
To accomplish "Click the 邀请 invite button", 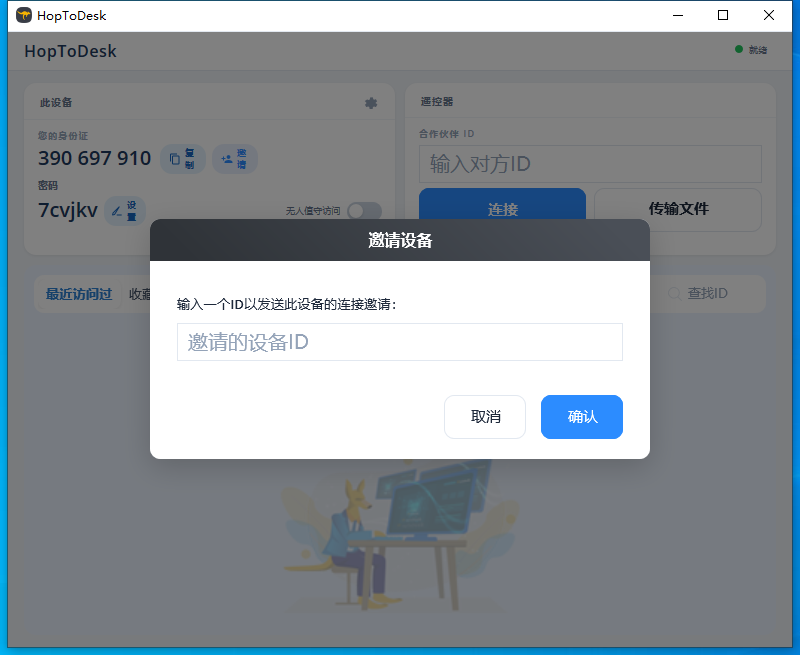I will point(235,159).
